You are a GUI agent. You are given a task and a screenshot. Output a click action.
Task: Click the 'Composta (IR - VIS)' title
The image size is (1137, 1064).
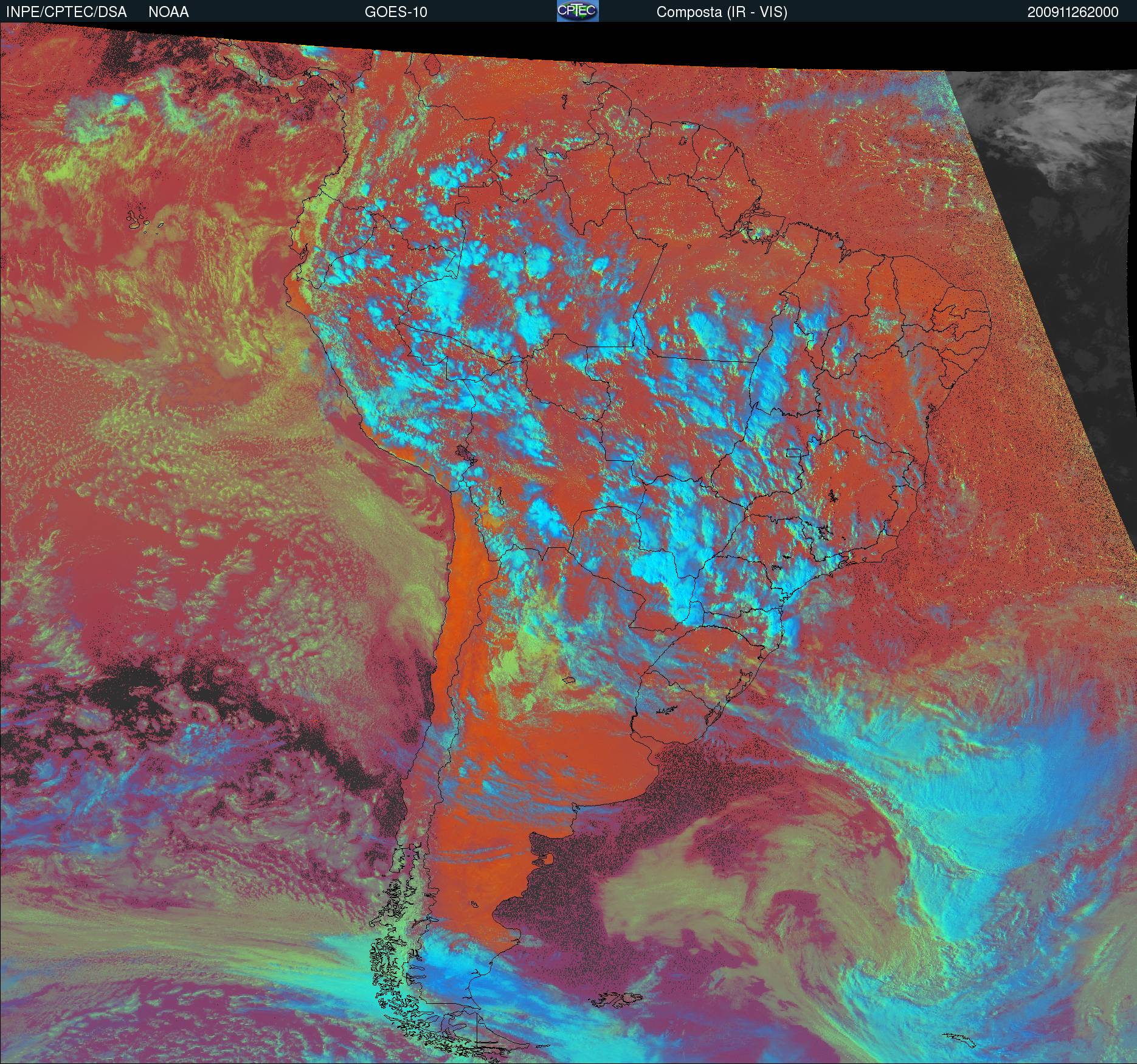pyautogui.click(x=722, y=12)
